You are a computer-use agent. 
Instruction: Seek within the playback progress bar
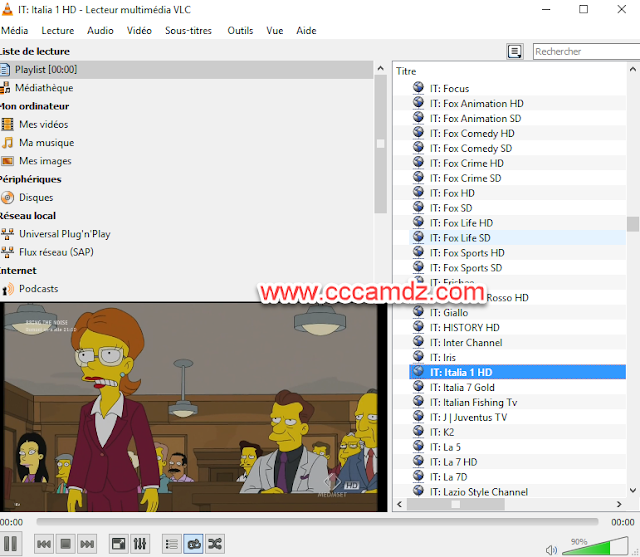(x=317, y=521)
